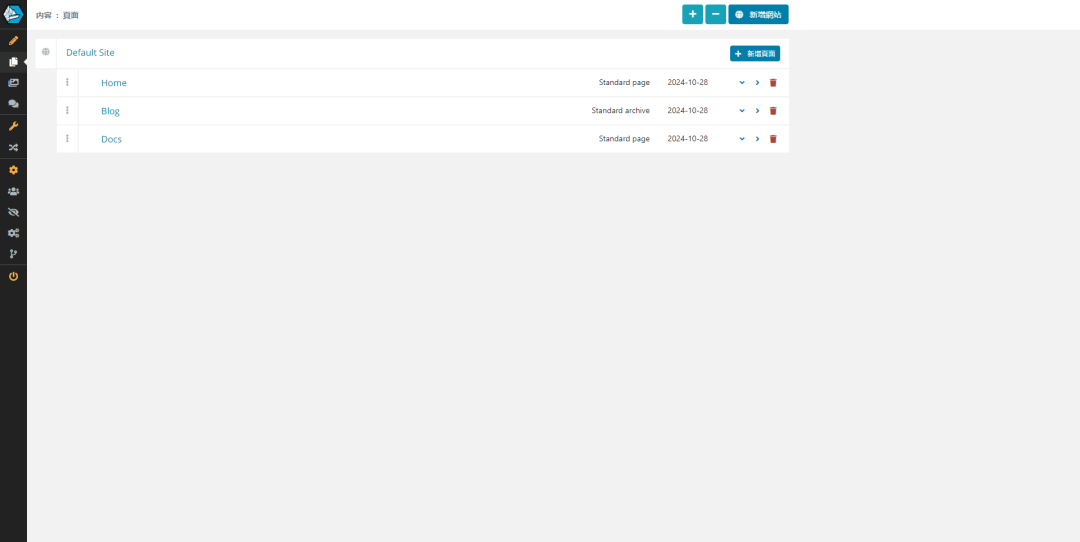Open the Blog page link

(x=110, y=111)
